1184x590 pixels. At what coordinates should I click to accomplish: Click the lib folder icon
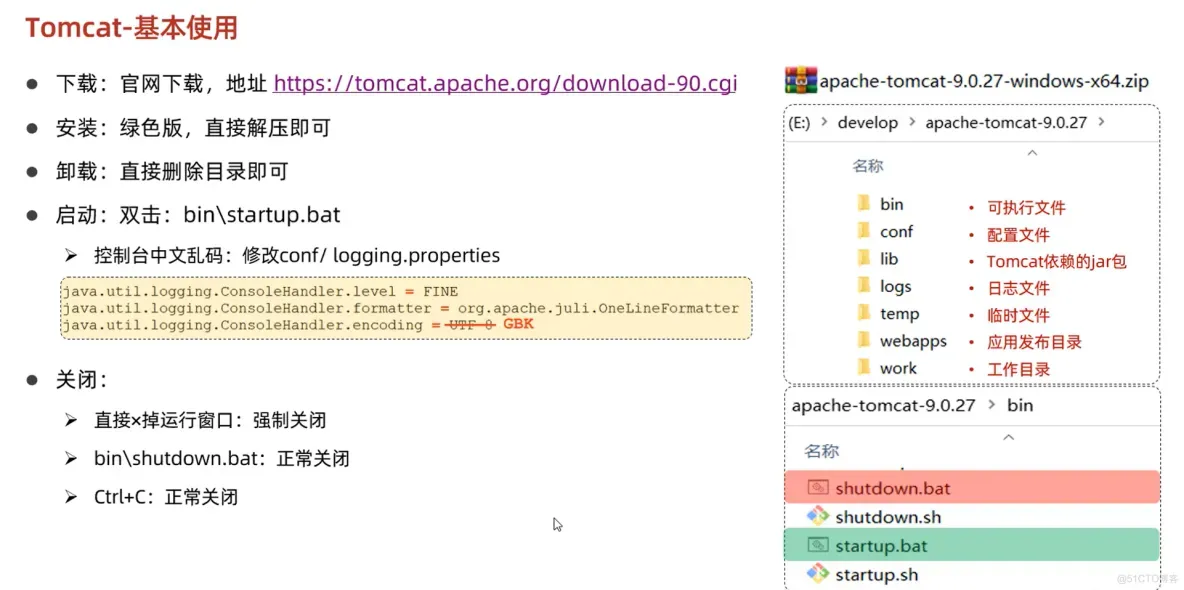click(864, 258)
